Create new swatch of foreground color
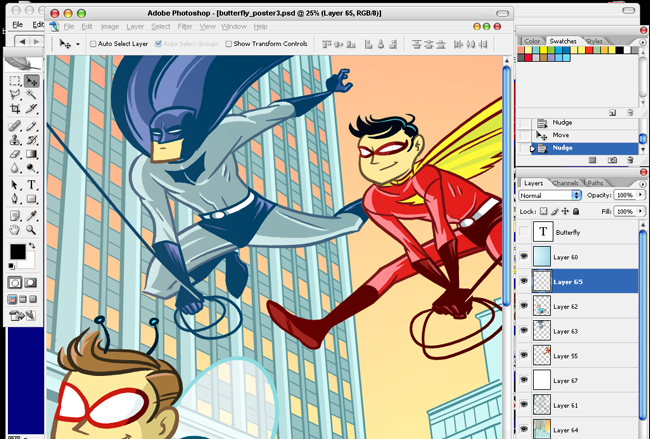Viewport: 650px width, 439px height. pos(612,113)
